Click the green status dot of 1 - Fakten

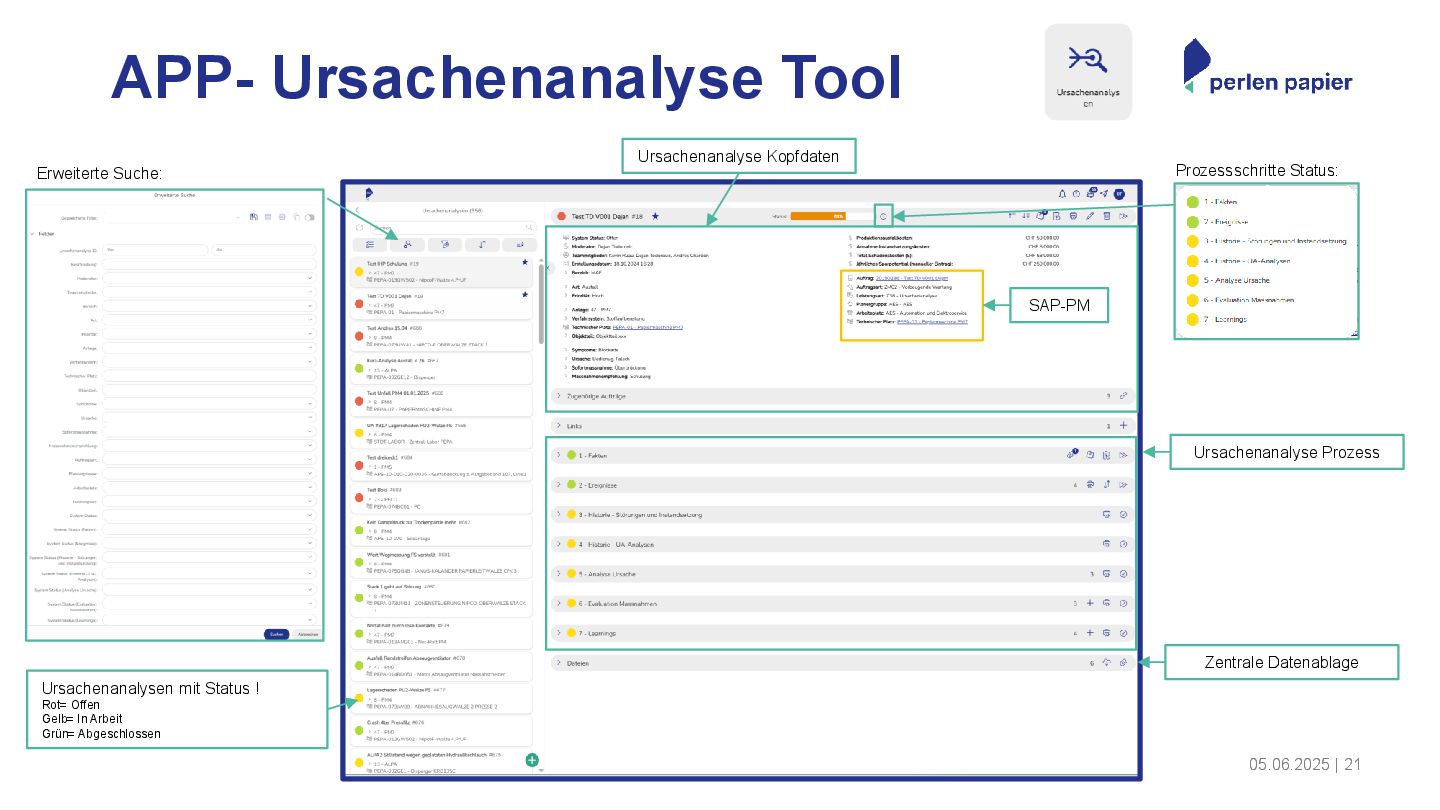tap(572, 455)
